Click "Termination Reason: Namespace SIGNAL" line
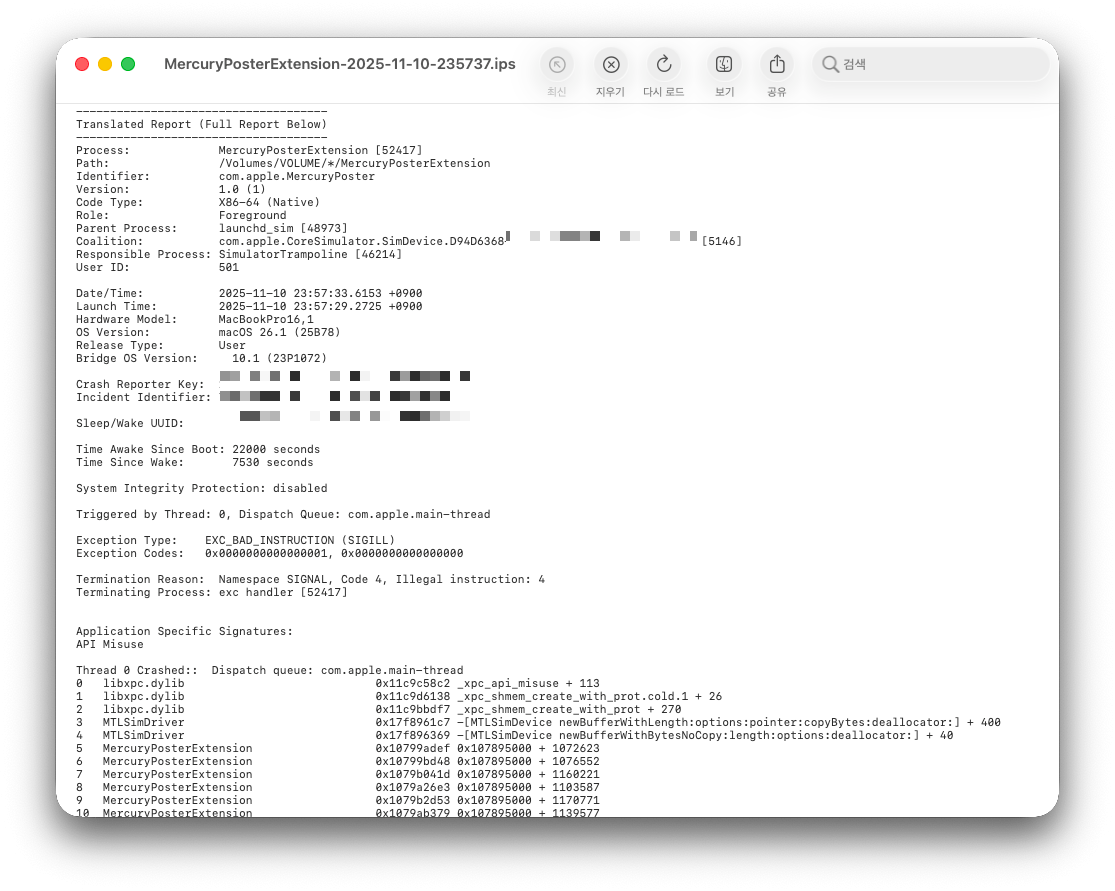 (311, 580)
